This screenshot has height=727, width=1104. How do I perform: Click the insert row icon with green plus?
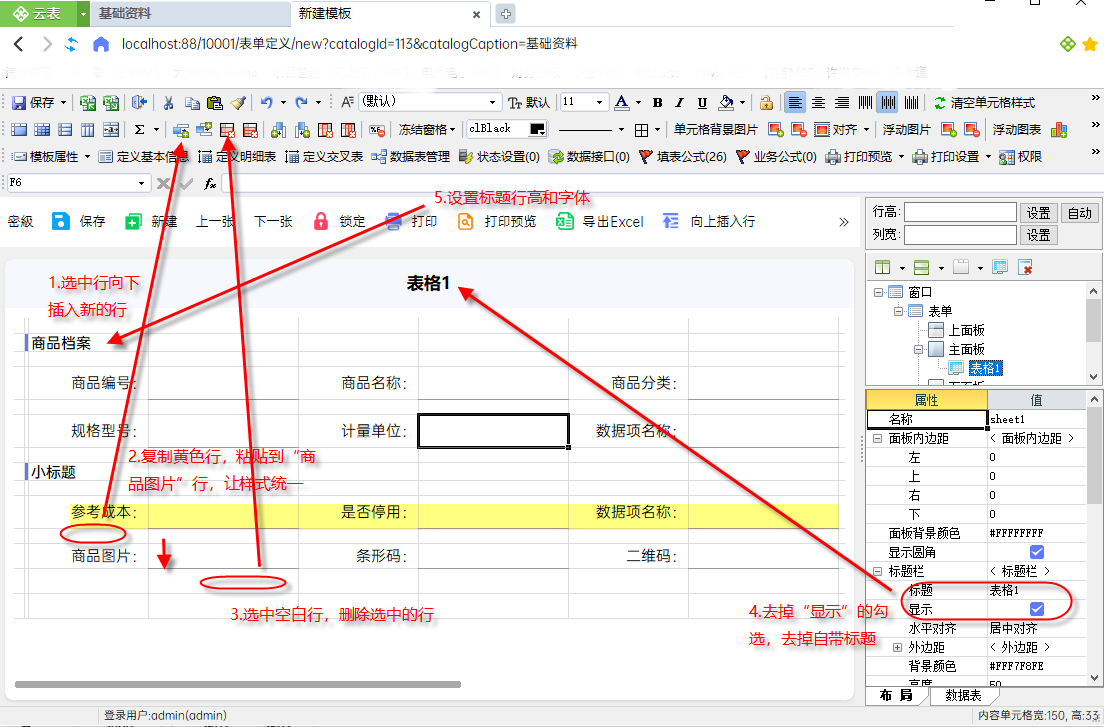pos(181,129)
